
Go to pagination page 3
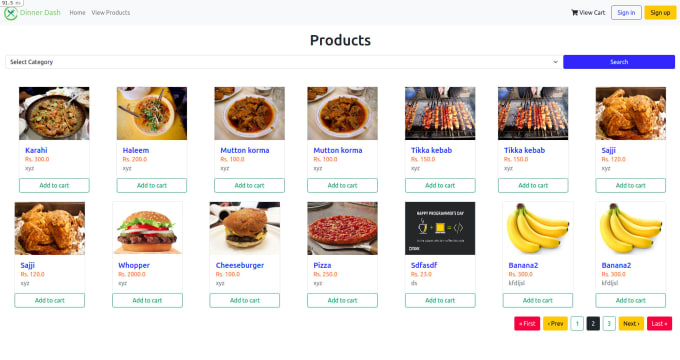coord(609,324)
